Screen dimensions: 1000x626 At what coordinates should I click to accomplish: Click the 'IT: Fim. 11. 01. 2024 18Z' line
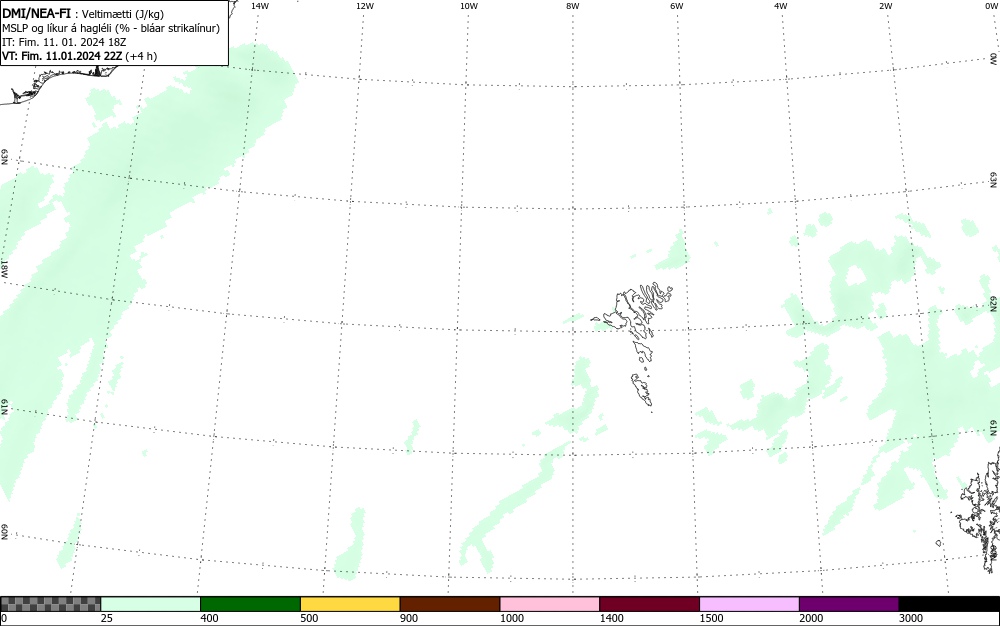pyautogui.click(x=64, y=42)
